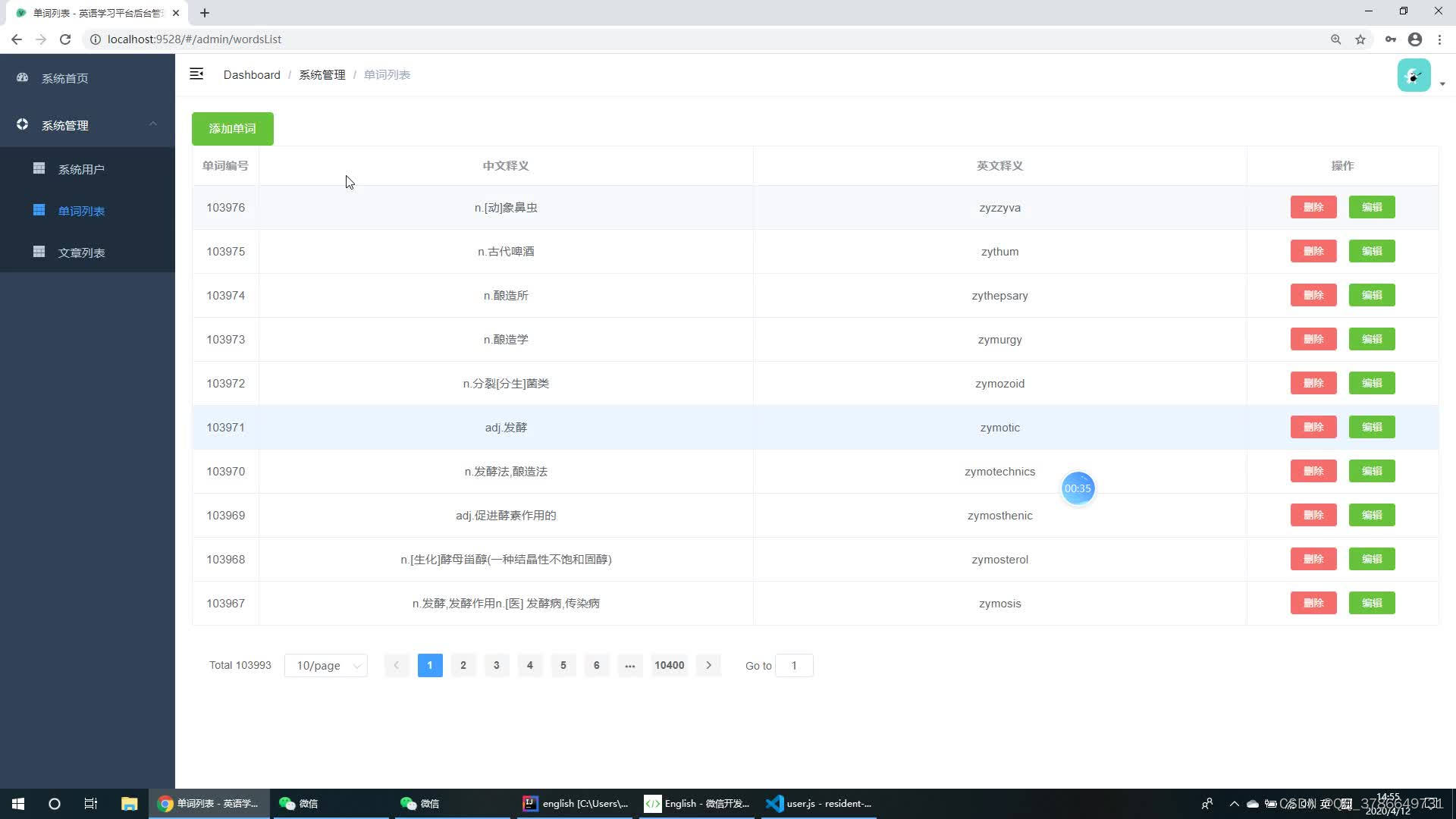Jump to last page 10400

(669, 665)
